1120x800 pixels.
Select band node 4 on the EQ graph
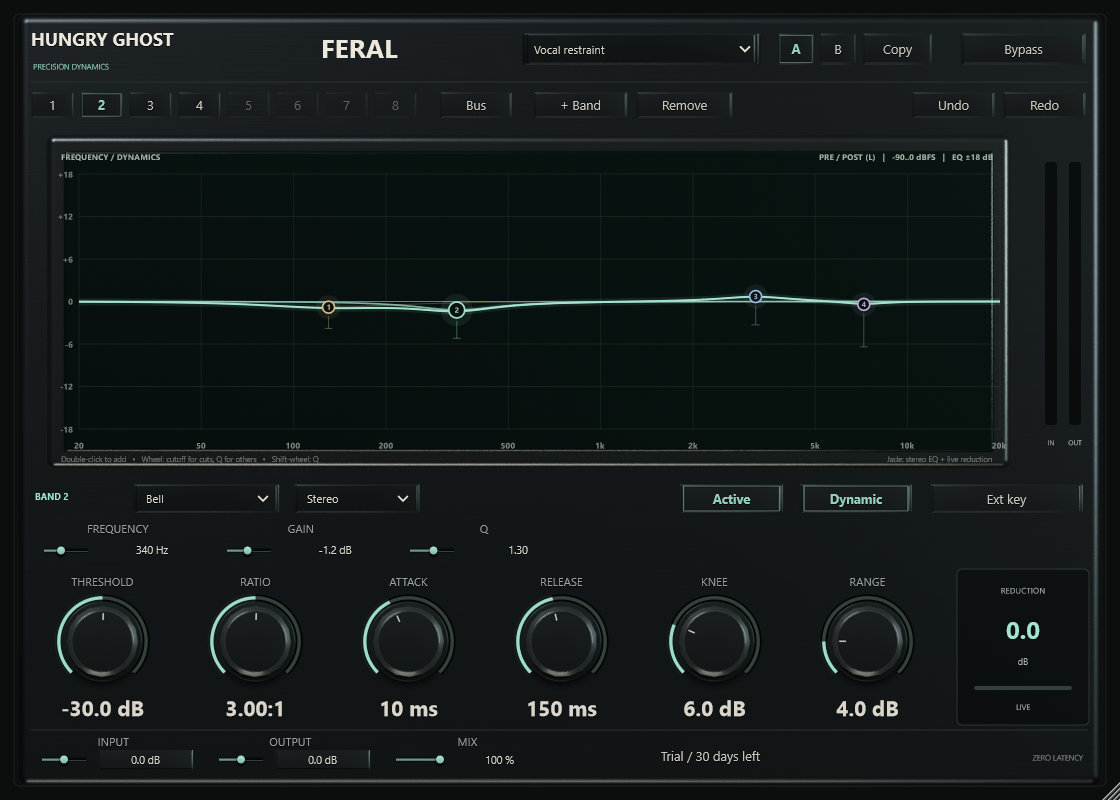click(x=864, y=304)
